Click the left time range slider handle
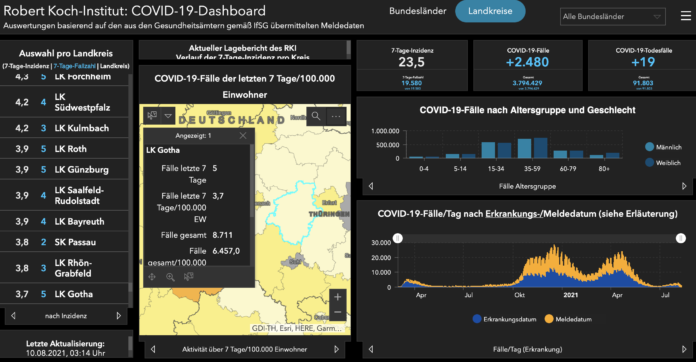Image resolution: width=696 pixels, height=362 pixels. tap(398, 238)
